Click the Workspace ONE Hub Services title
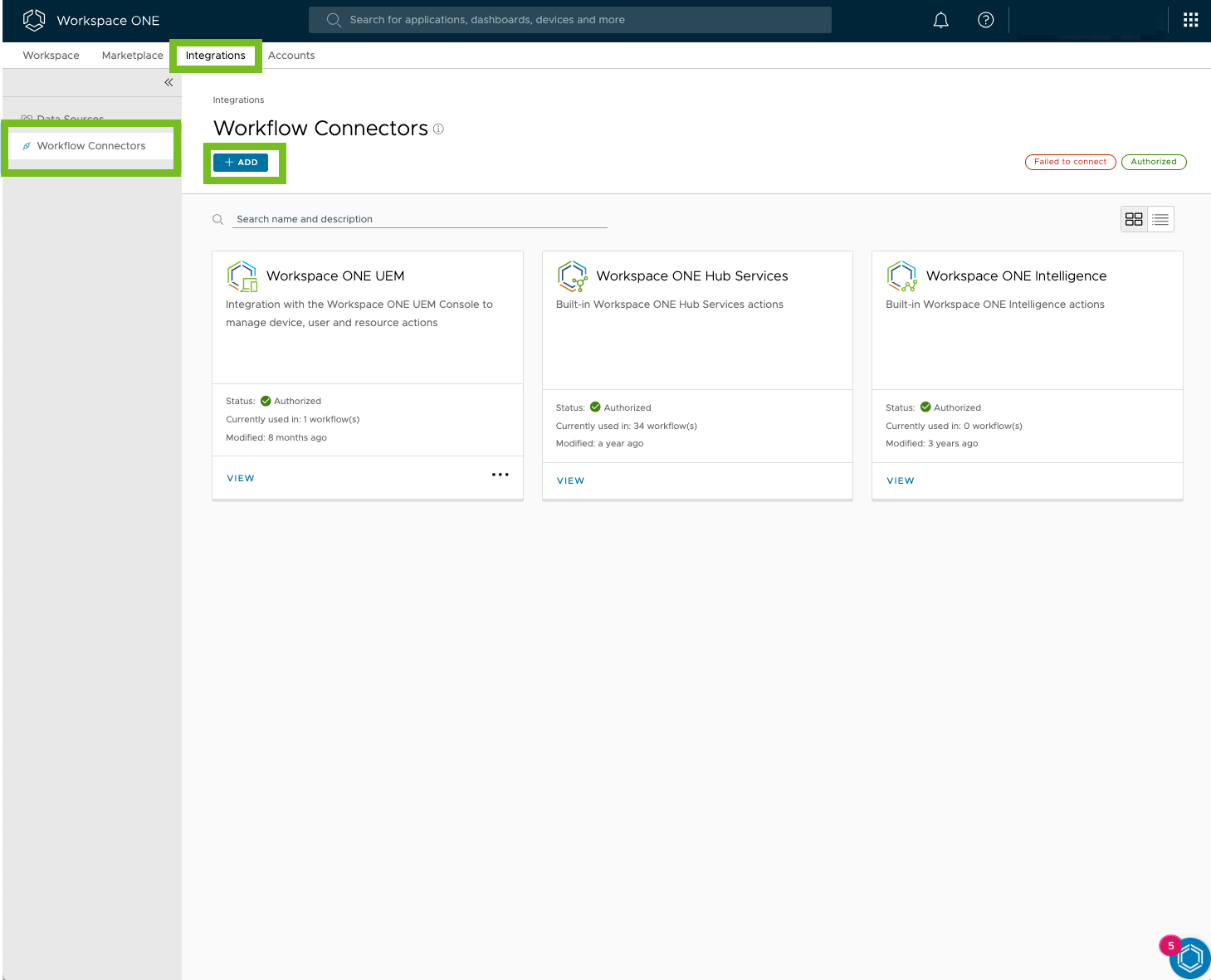The image size is (1211, 980). (692, 276)
